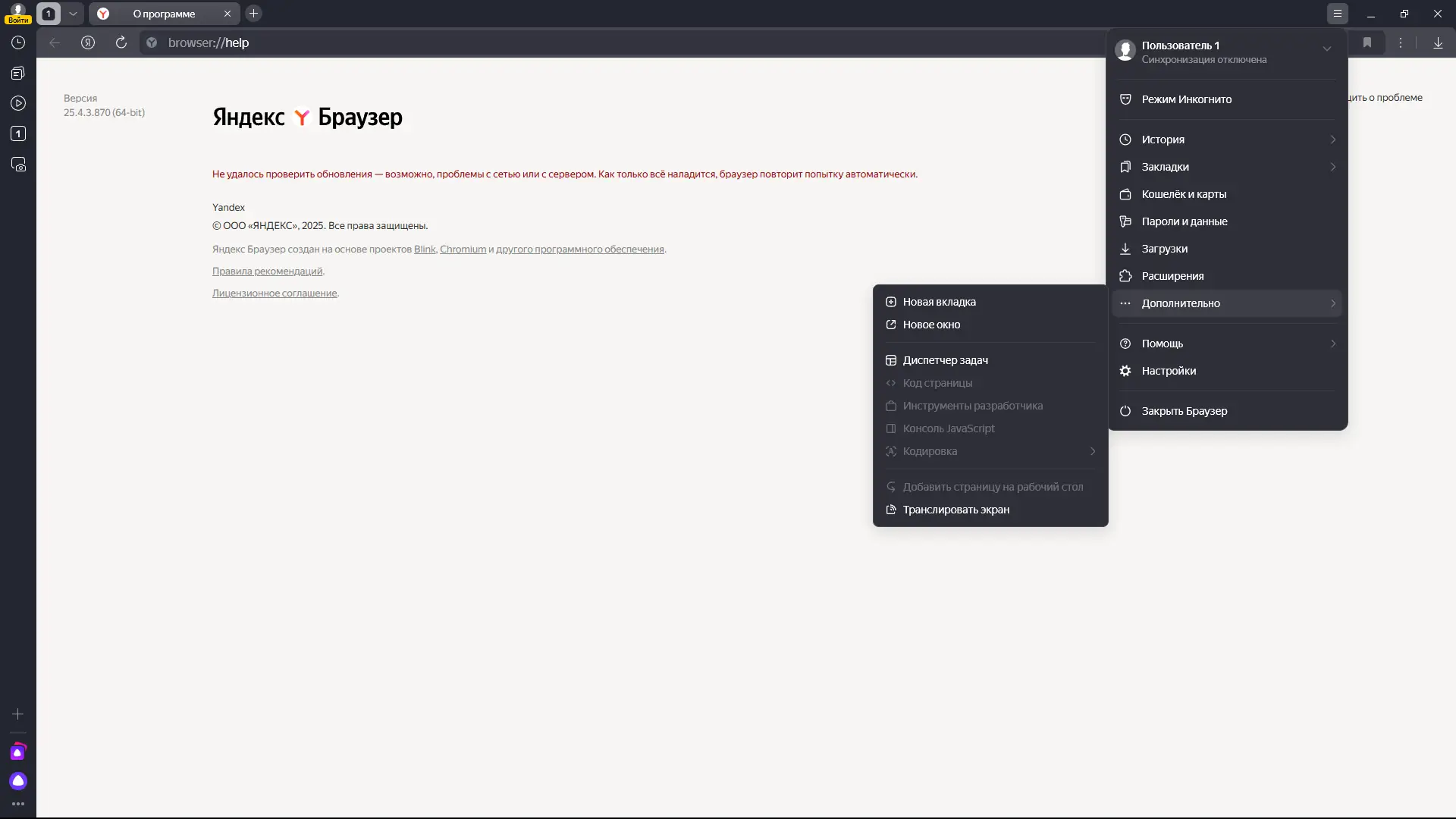Viewport: 1456px width, 819px height.
Task: Expand the Кодировка submenu arrow
Action: point(1093,451)
